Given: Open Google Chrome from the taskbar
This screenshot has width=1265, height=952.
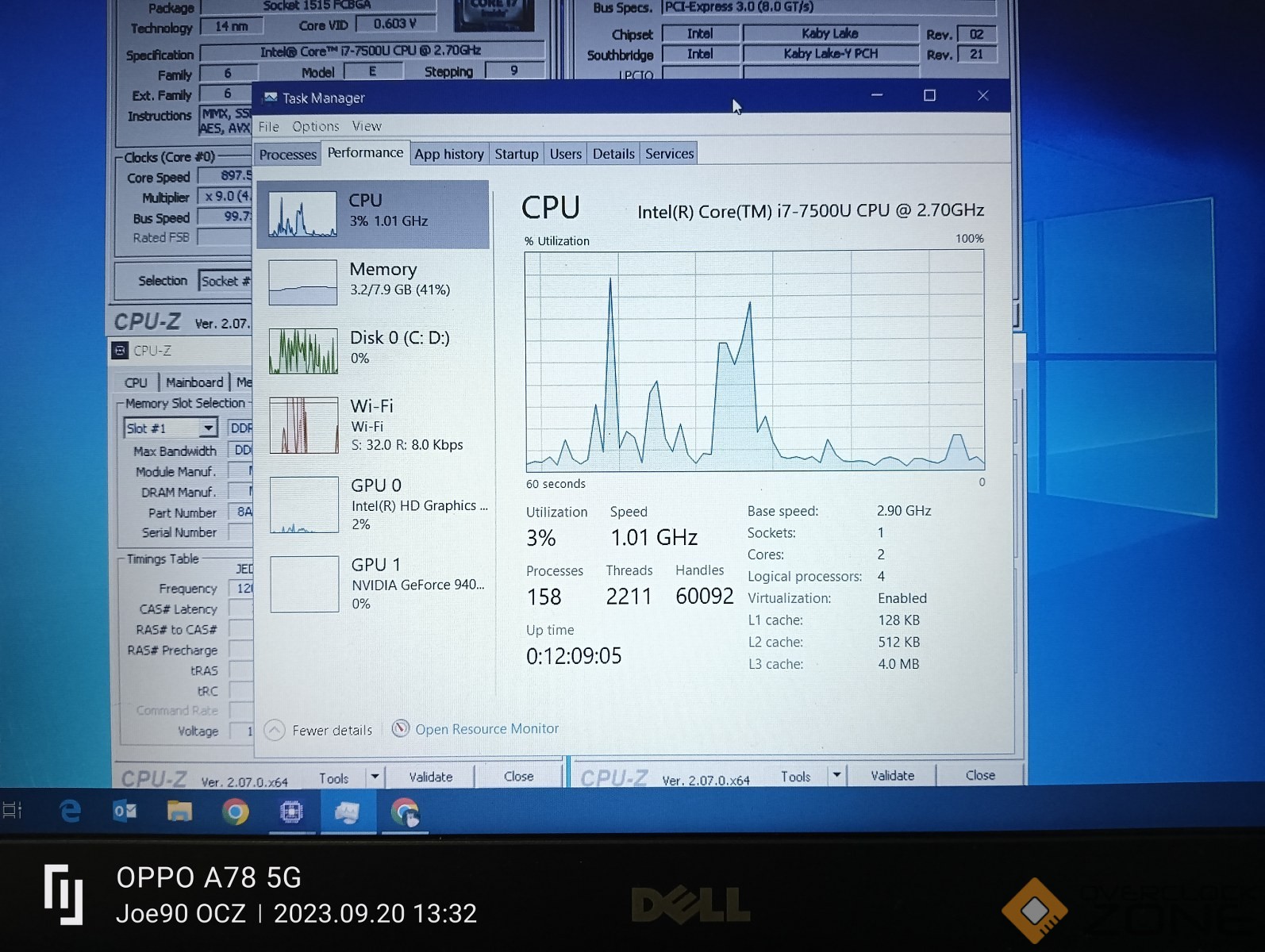Looking at the screenshot, I should click(x=236, y=812).
